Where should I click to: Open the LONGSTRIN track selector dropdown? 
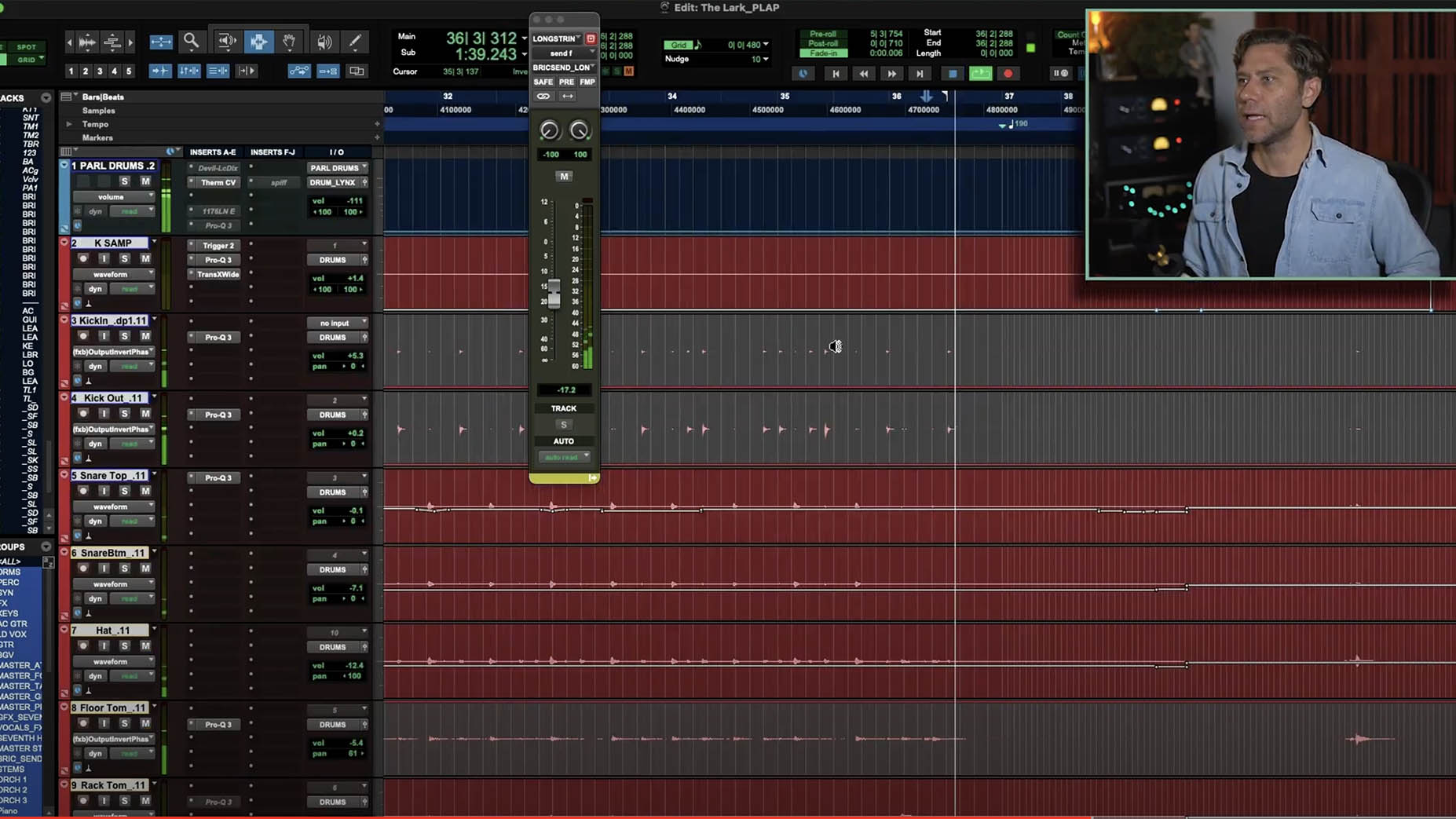coord(557,38)
